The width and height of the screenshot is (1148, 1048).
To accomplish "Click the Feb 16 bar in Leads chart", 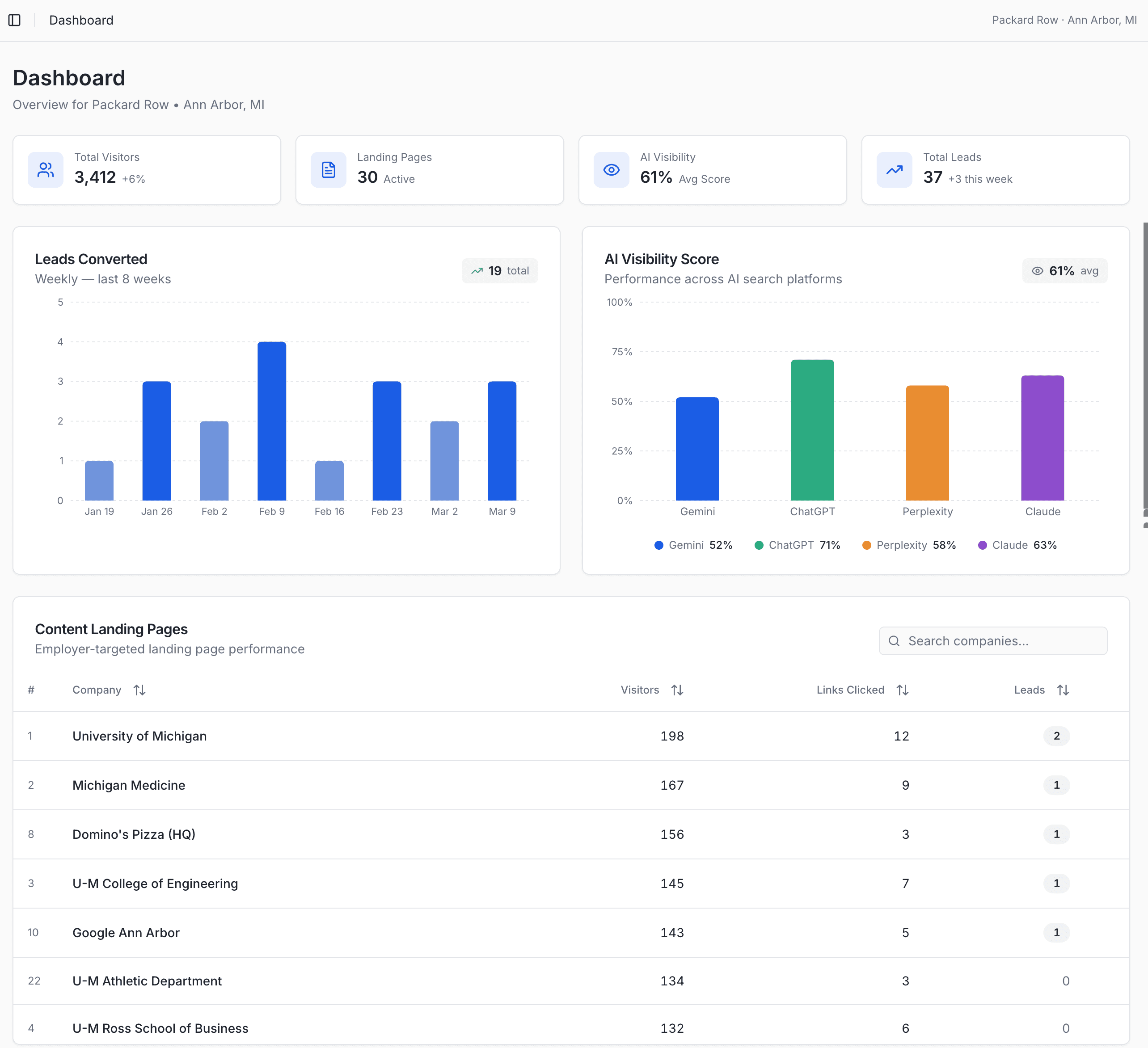I will click(329, 481).
